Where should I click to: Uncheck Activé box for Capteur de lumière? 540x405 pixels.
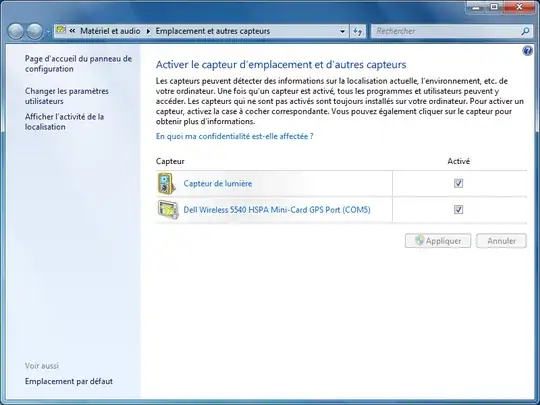(458, 183)
